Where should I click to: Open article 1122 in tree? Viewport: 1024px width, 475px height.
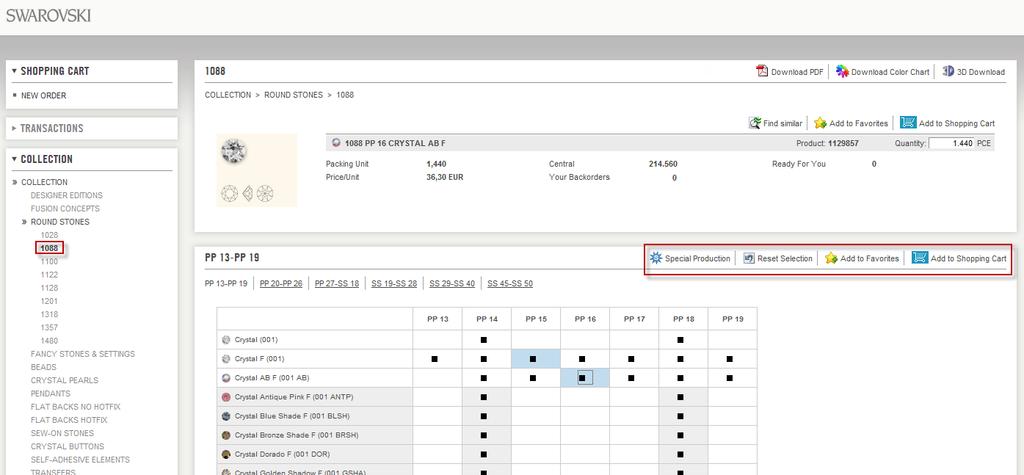click(x=49, y=275)
